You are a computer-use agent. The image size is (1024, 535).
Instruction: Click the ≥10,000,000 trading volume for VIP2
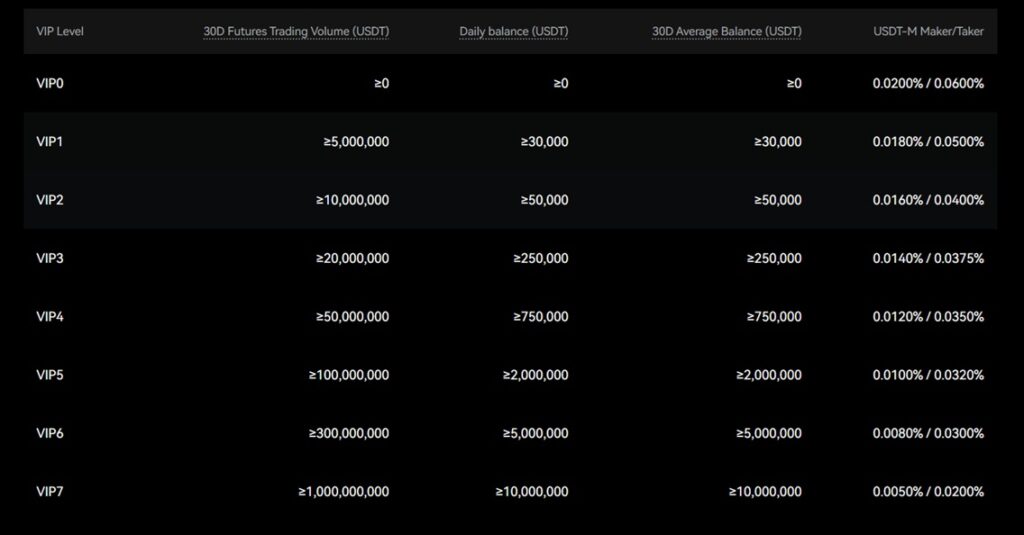(x=353, y=200)
